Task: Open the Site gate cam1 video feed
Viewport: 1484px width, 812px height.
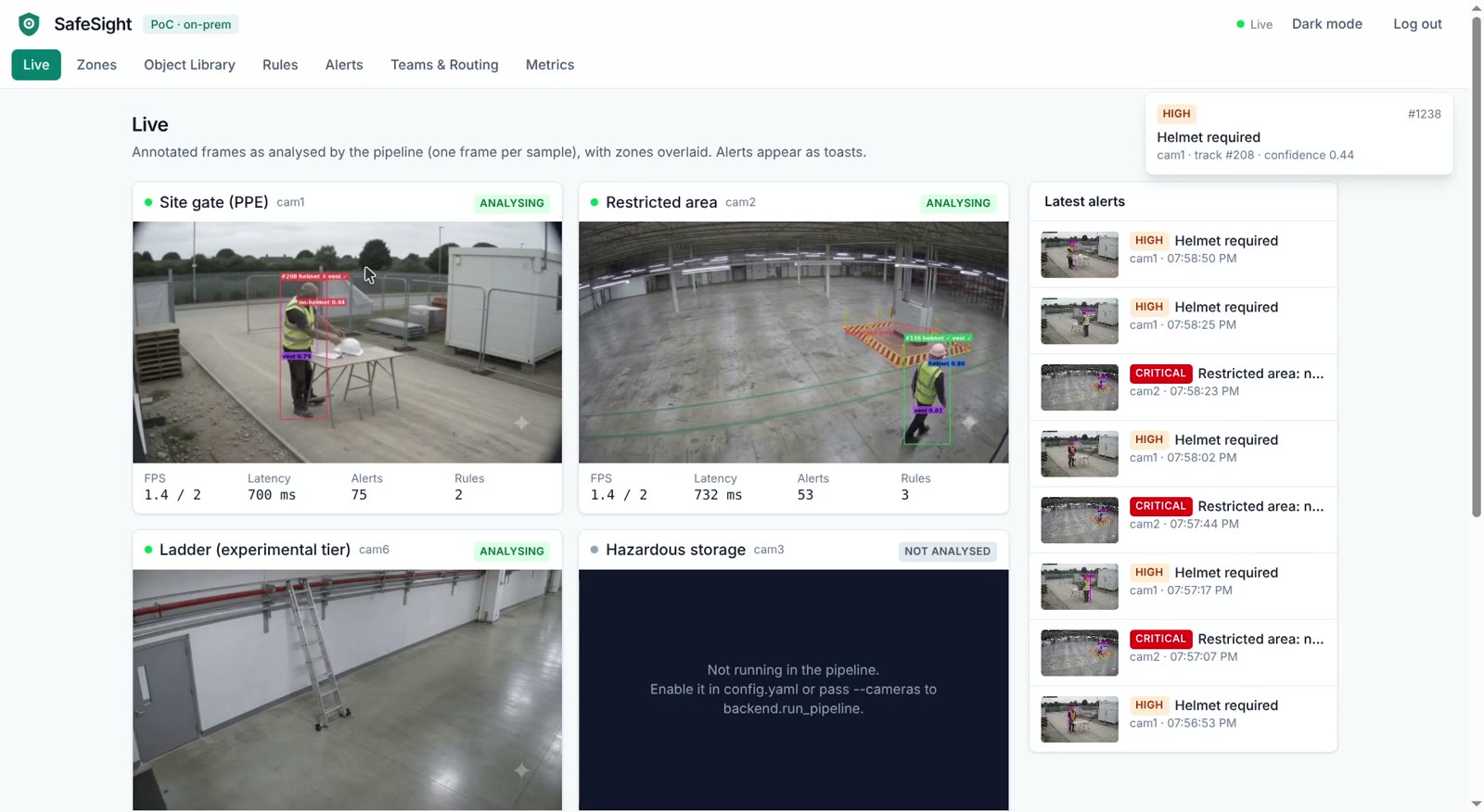Action: 347,342
